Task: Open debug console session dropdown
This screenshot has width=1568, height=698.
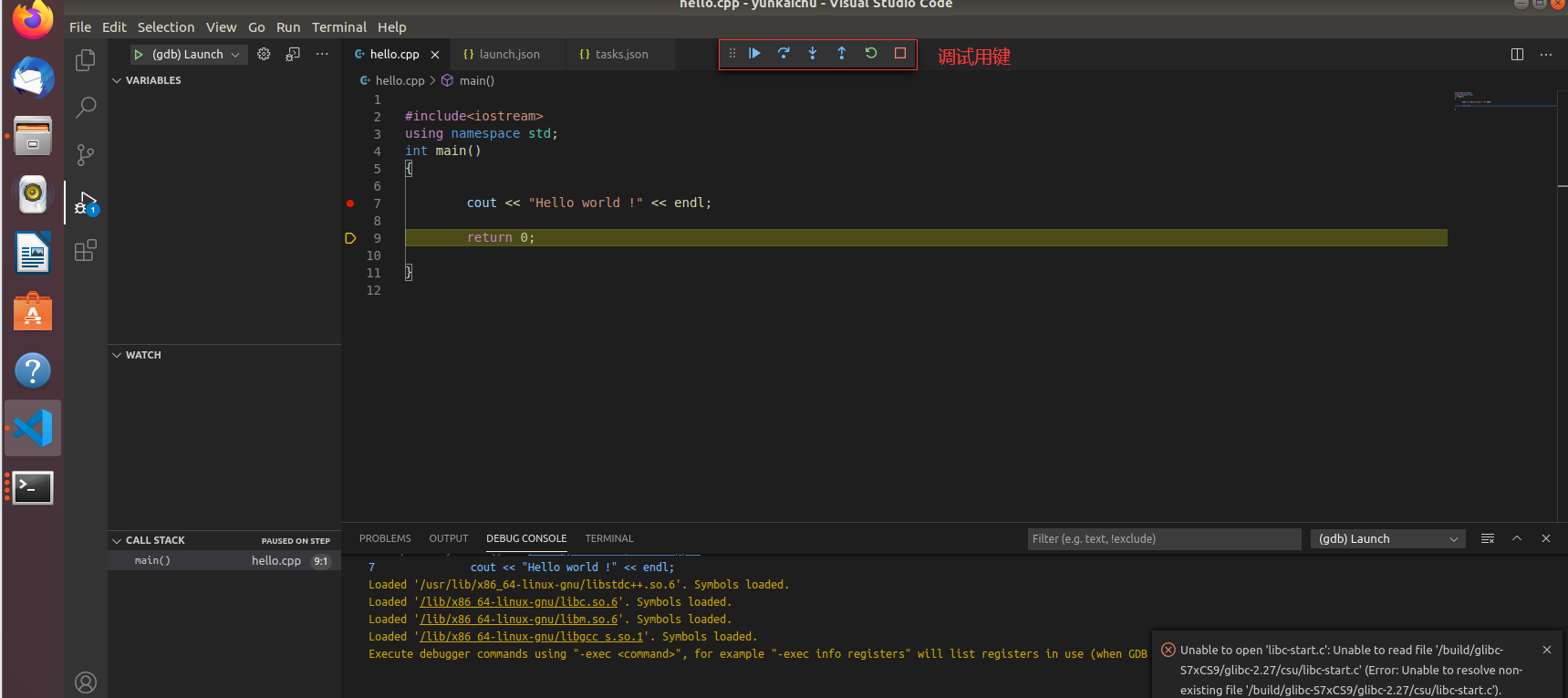Action: [1387, 538]
